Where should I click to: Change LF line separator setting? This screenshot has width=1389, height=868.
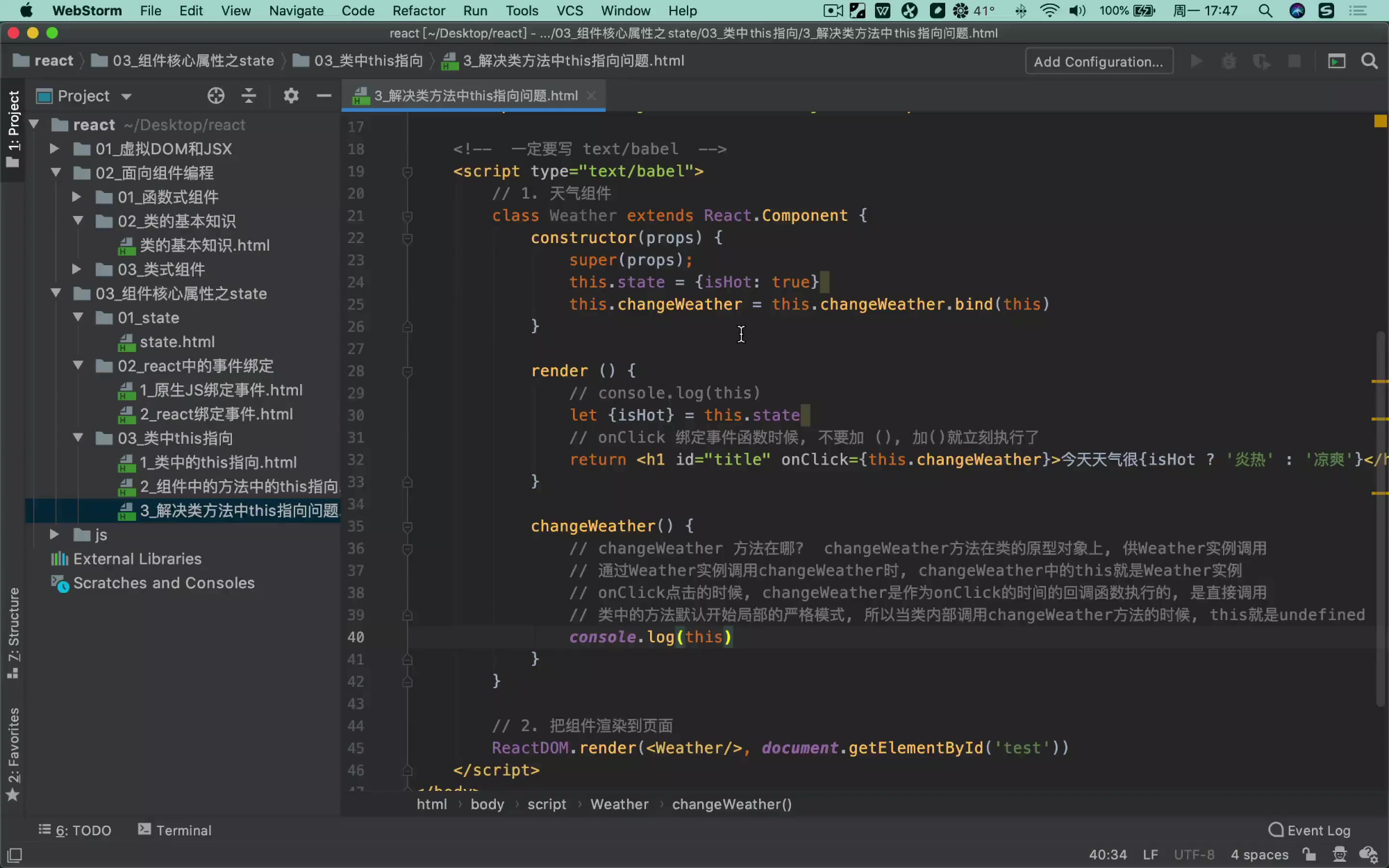pyautogui.click(x=1150, y=854)
